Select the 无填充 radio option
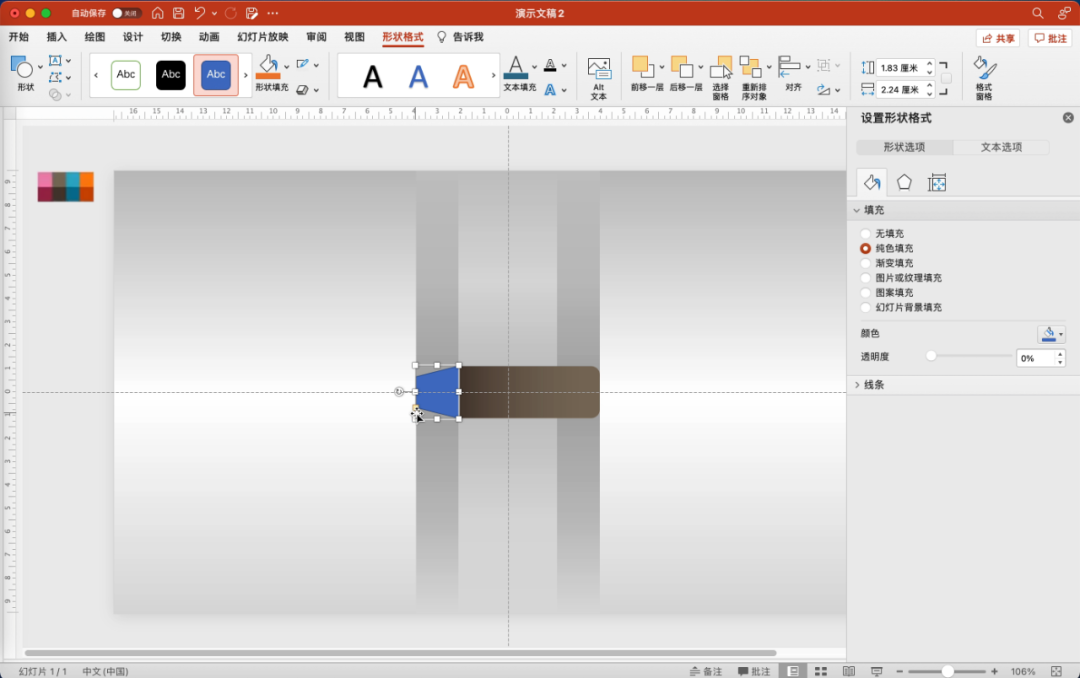Viewport: 1080px width, 678px height. point(866,233)
